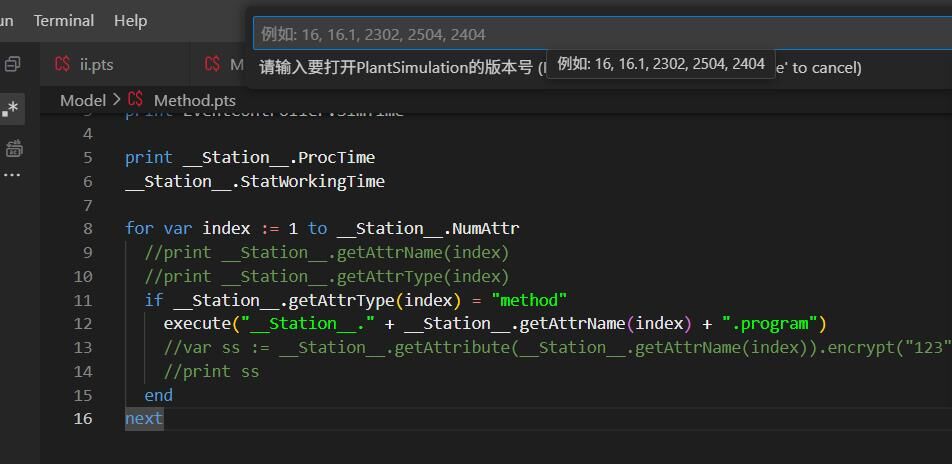Open the robot-shaped activity bar icon

click(x=13, y=149)
